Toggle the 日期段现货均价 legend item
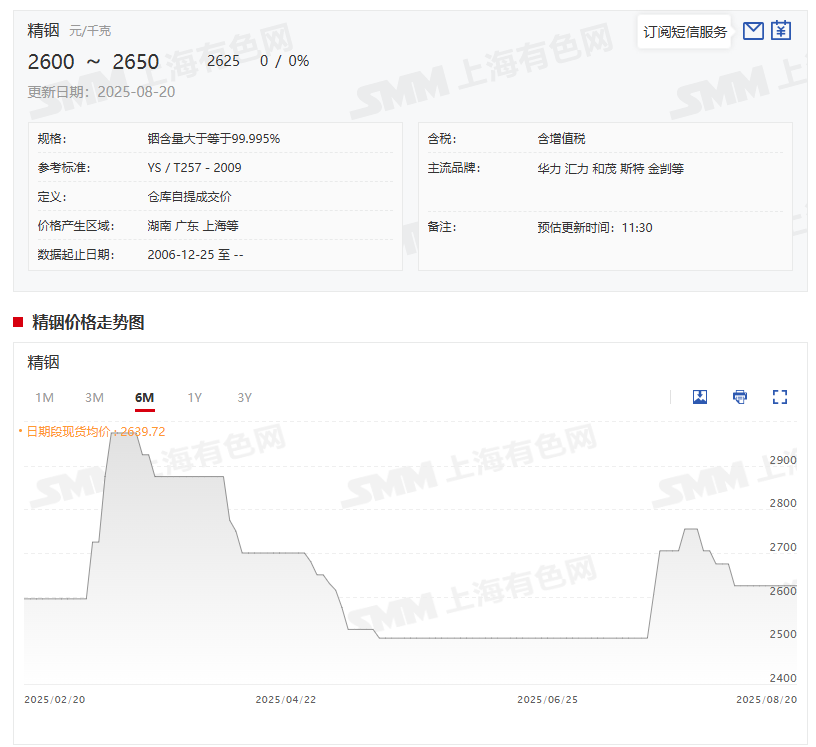 pos(92,432)
